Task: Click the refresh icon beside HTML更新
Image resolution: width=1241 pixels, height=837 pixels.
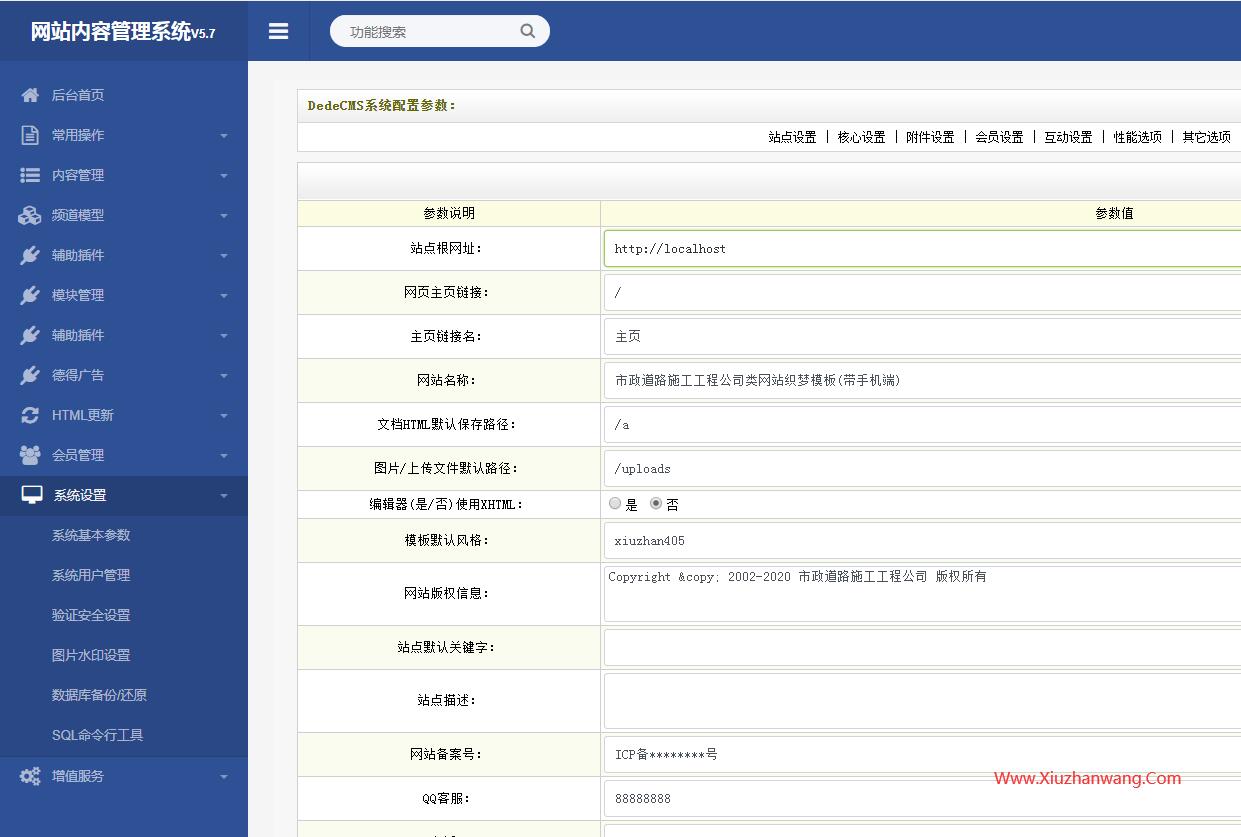Action: [30, 415]
